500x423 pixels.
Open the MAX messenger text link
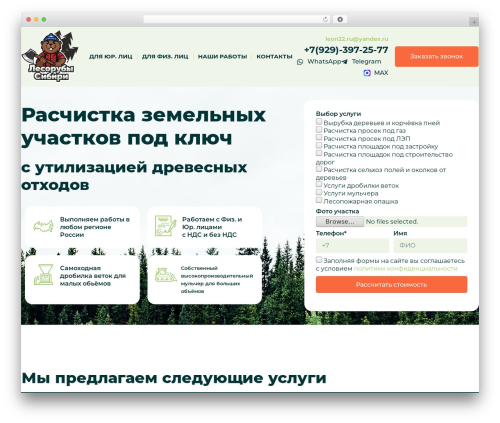tap(381, 73)
